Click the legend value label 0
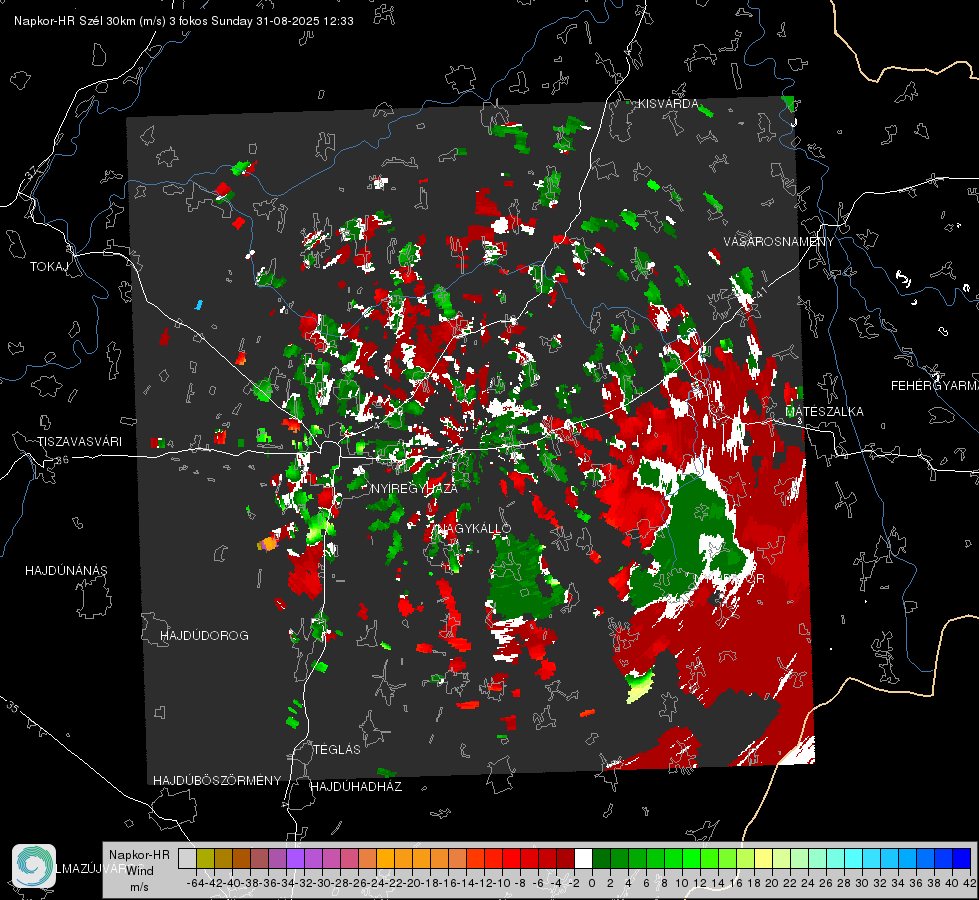The width and height of the screenshot is (979, 900). coord(592,883)
